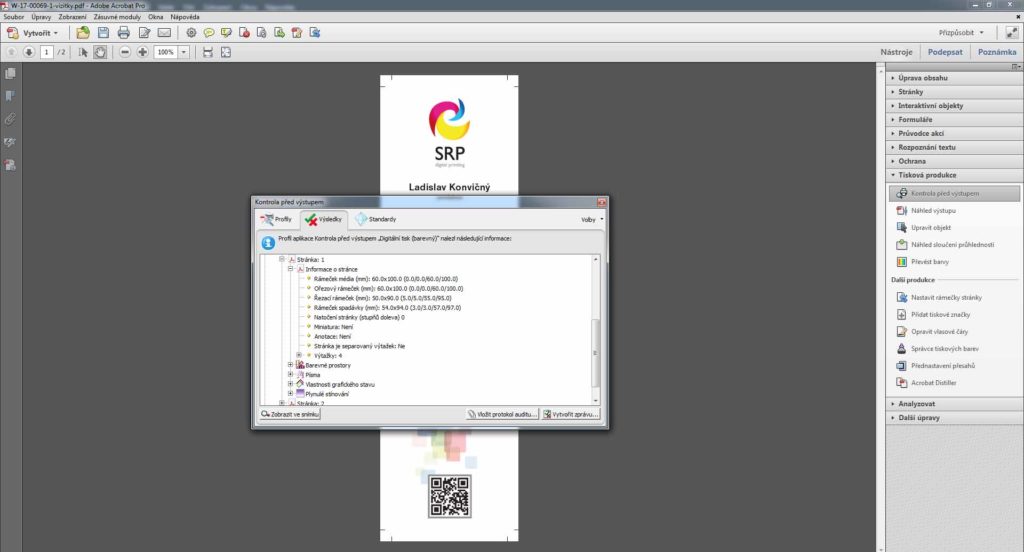Click the 100% zoom value field
1024x552 pixels.
(x=166, y=52)
